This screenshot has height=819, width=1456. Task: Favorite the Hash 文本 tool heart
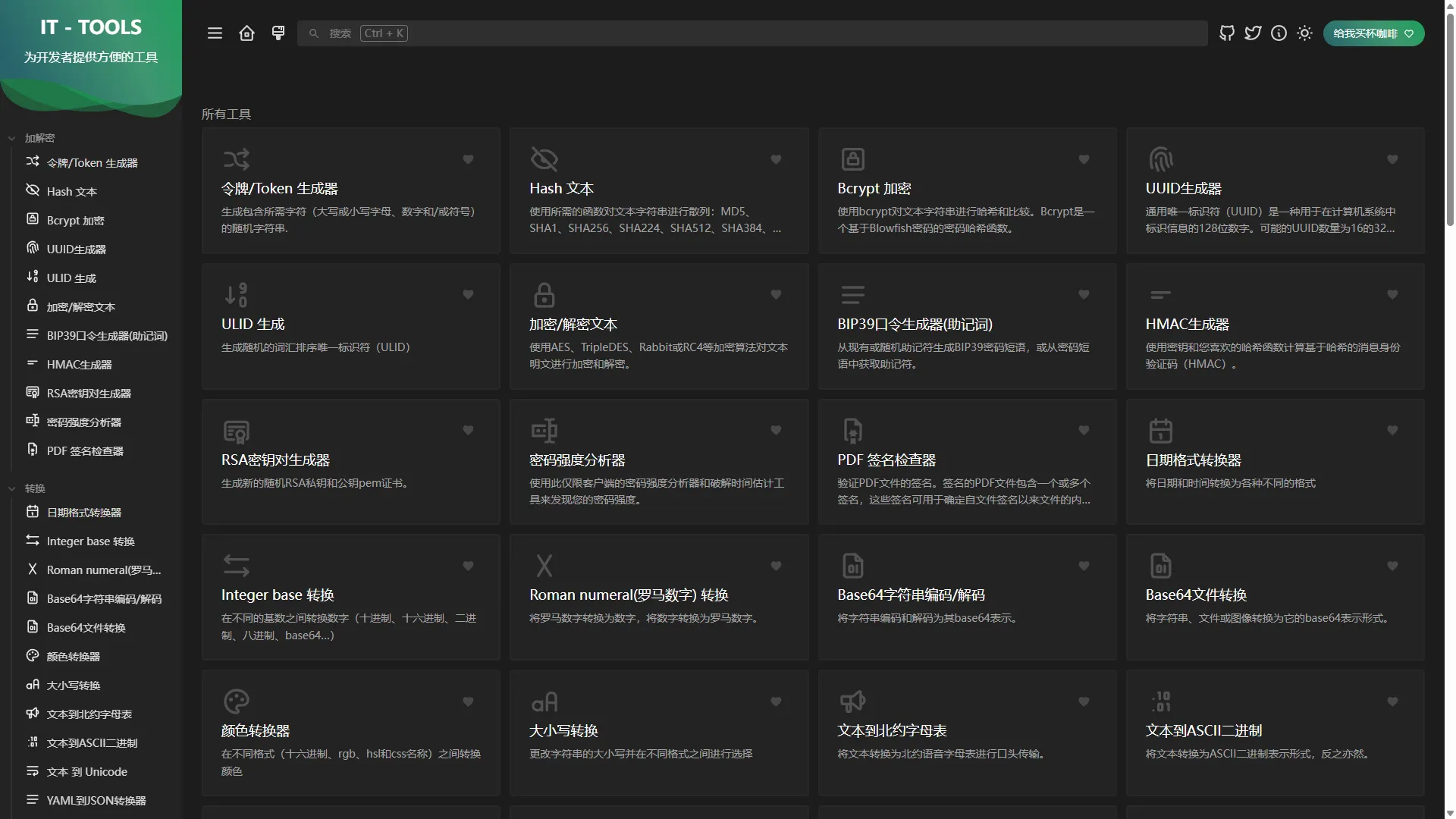coord(776,160)
